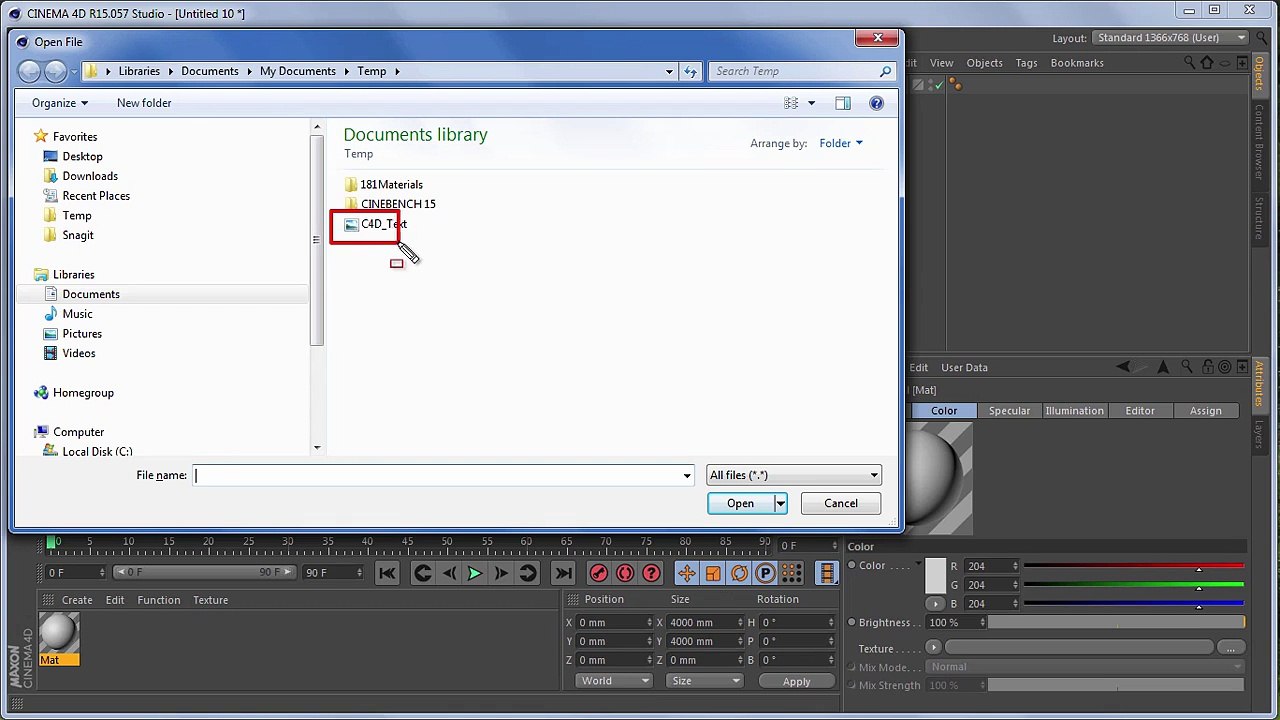Click the autokeying red icon
The image size is (1280, 720).
click(625, 573)
